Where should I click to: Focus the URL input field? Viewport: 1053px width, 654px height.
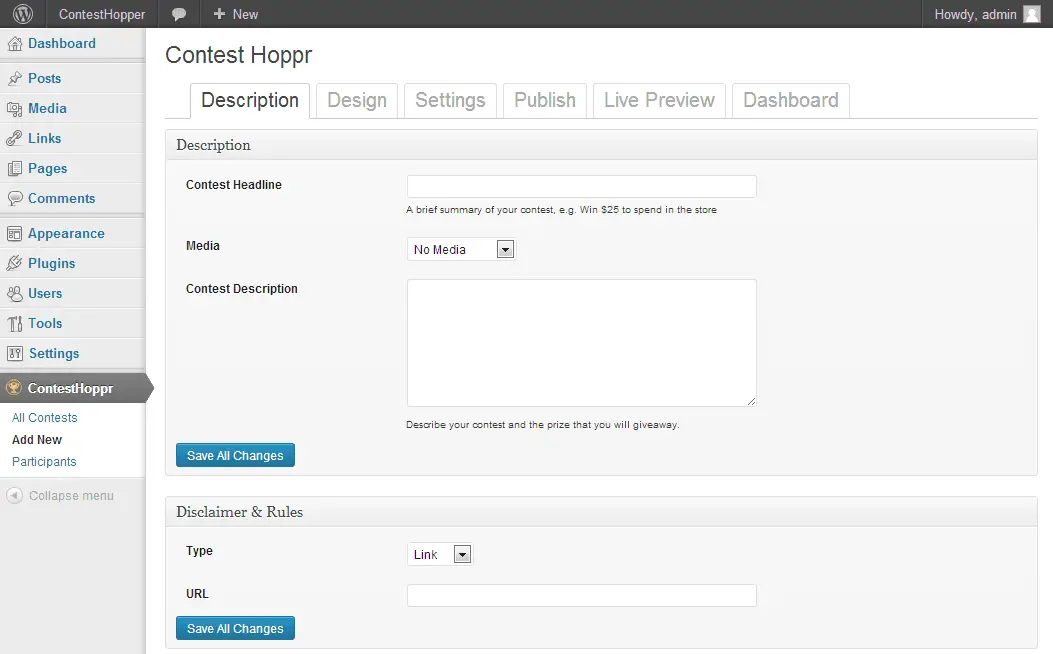(x=582, y=595)
